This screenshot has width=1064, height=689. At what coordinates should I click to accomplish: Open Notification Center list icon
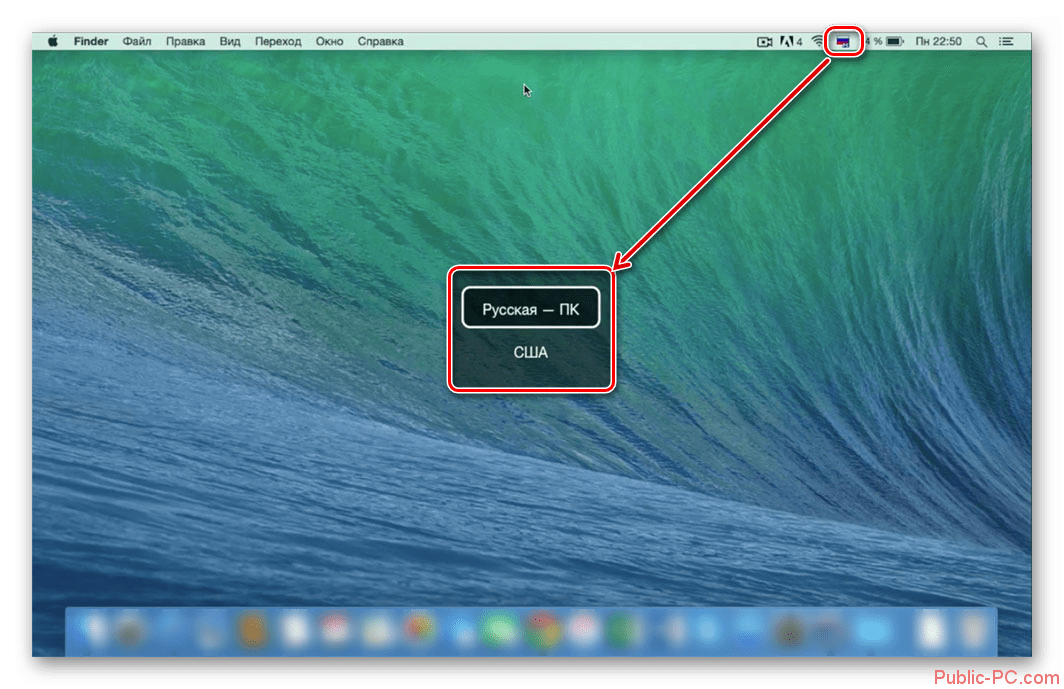point(1006,42)
